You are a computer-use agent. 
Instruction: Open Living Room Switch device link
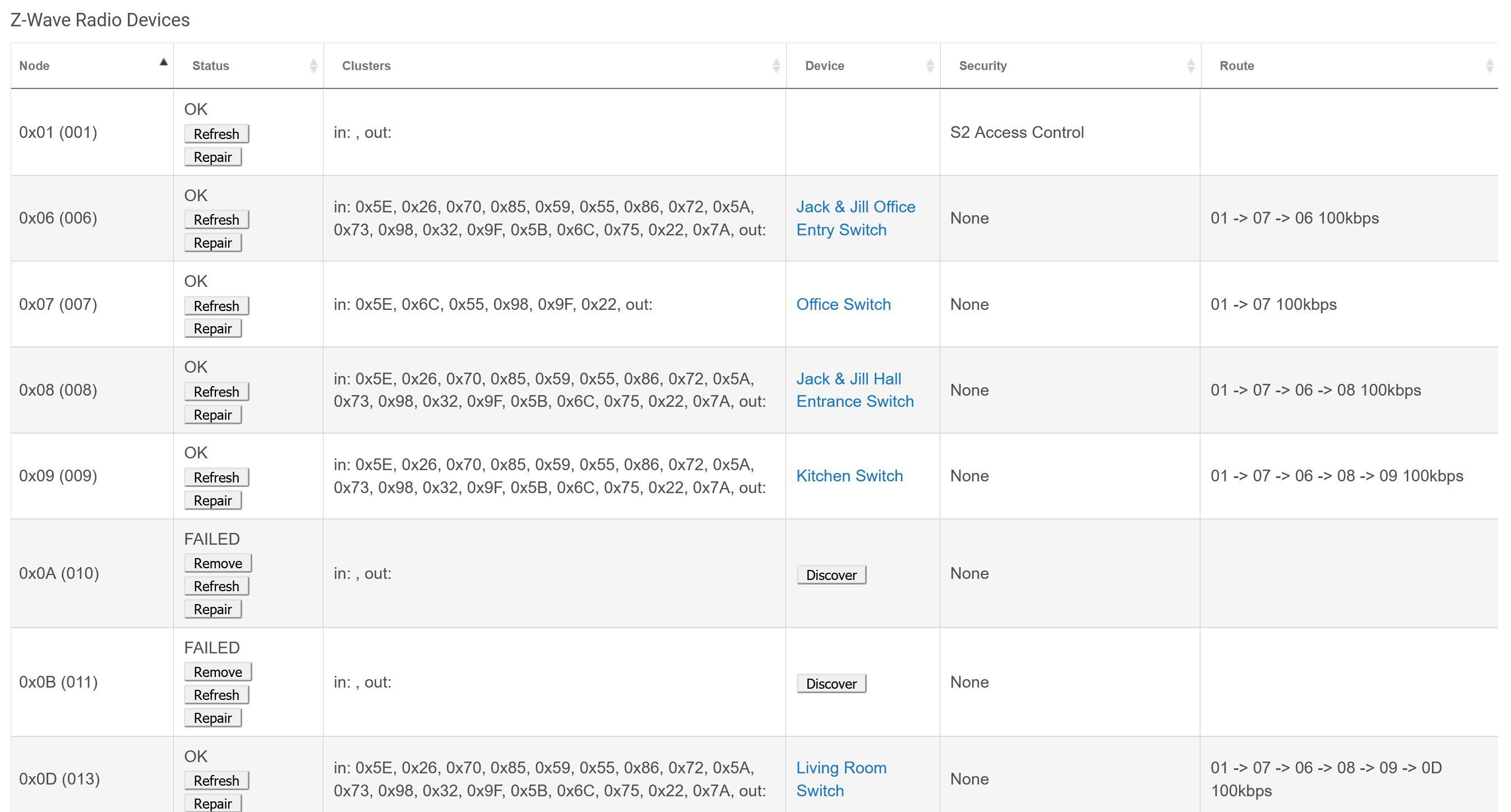pos(841,778)
